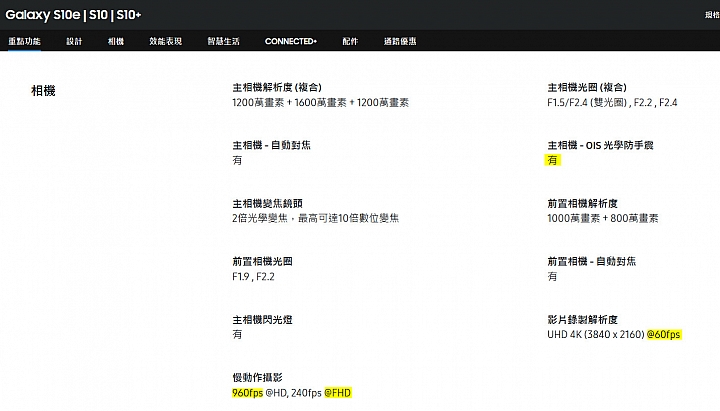
Task: Select the 配件 tab
Action: 350,41
